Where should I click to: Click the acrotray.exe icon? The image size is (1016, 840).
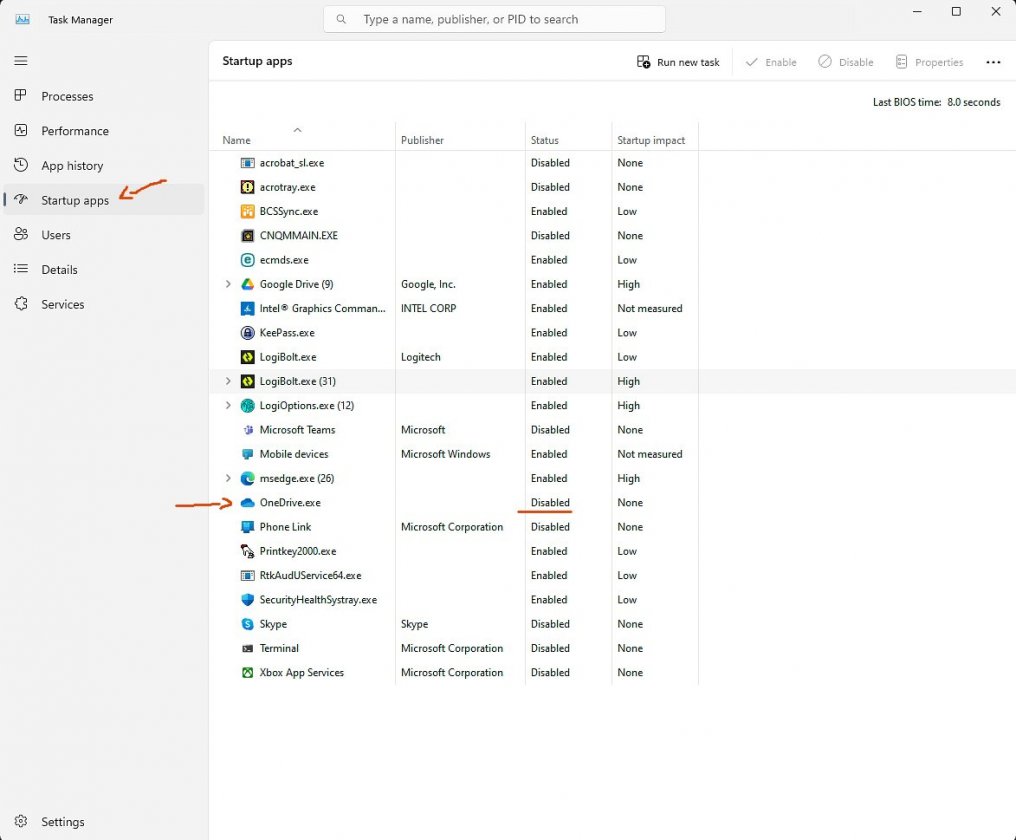click(x=248, y=187)
